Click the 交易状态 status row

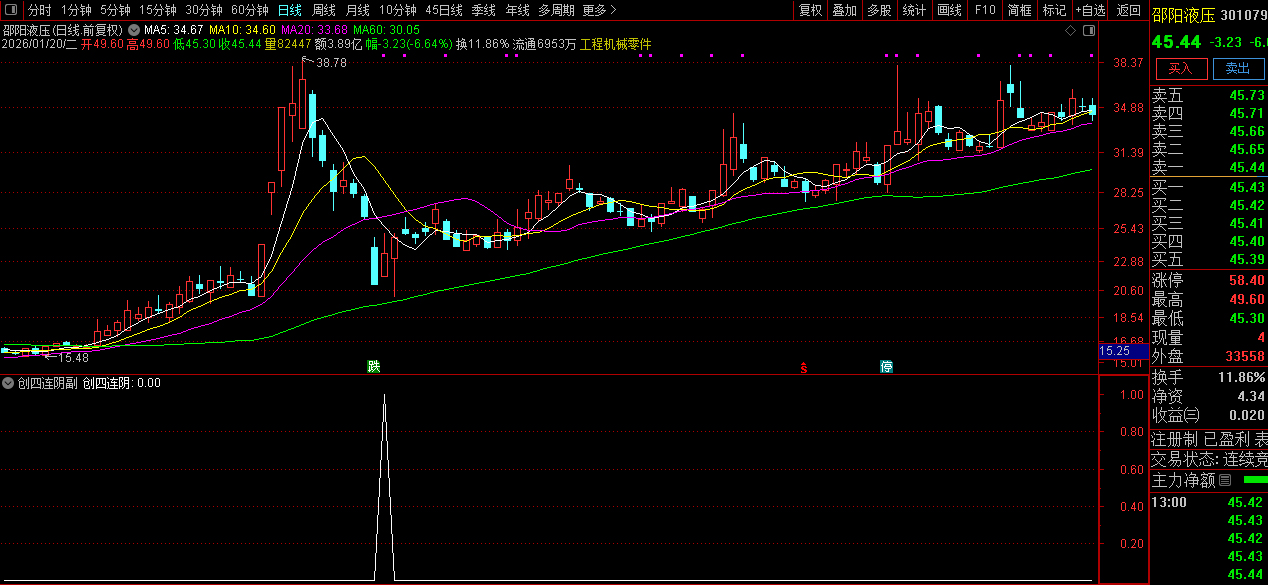point(1209,459)
